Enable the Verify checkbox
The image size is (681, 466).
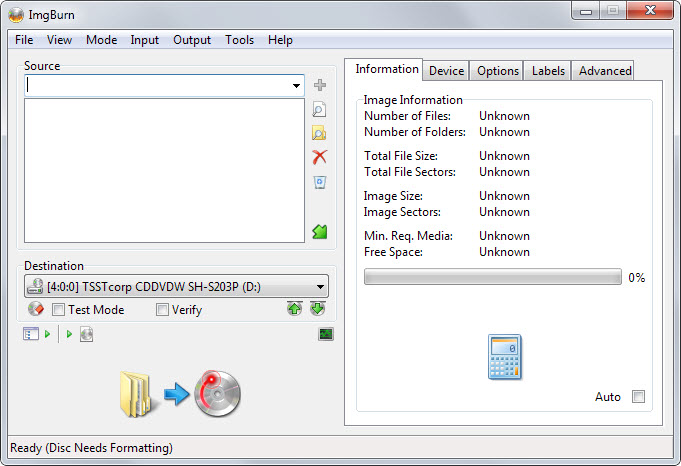(162, 310)
